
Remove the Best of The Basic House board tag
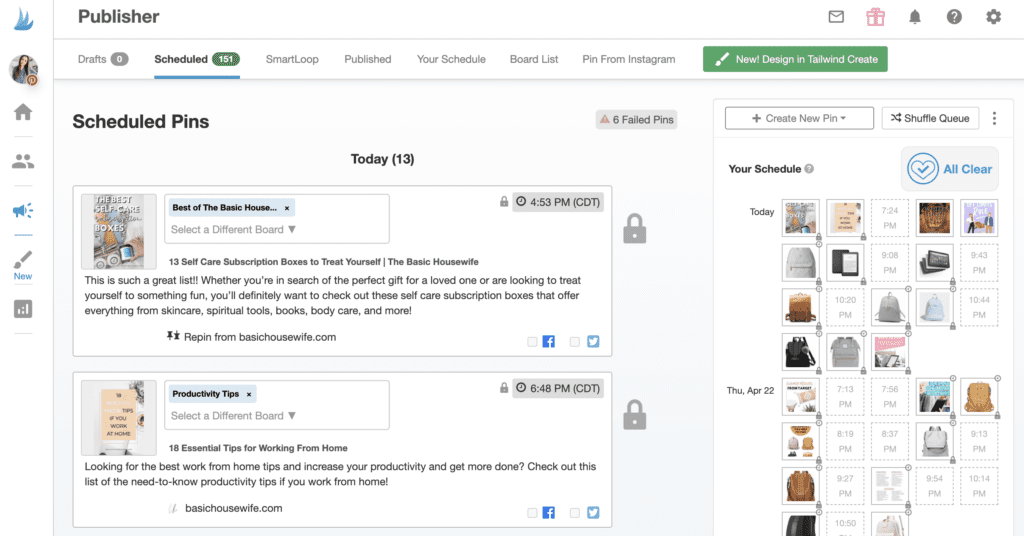287,208
